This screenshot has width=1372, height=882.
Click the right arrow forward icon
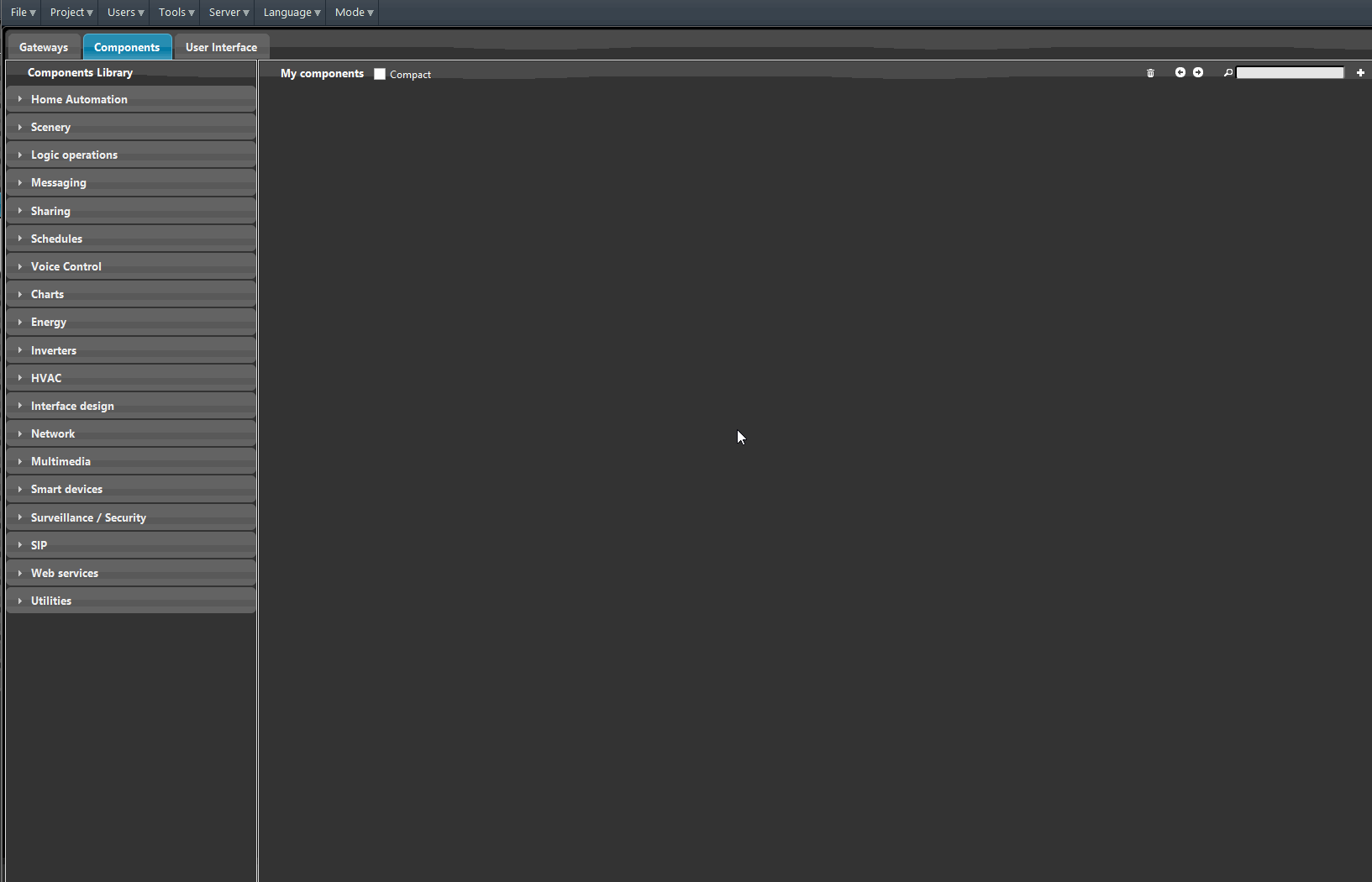[1198, 72]
